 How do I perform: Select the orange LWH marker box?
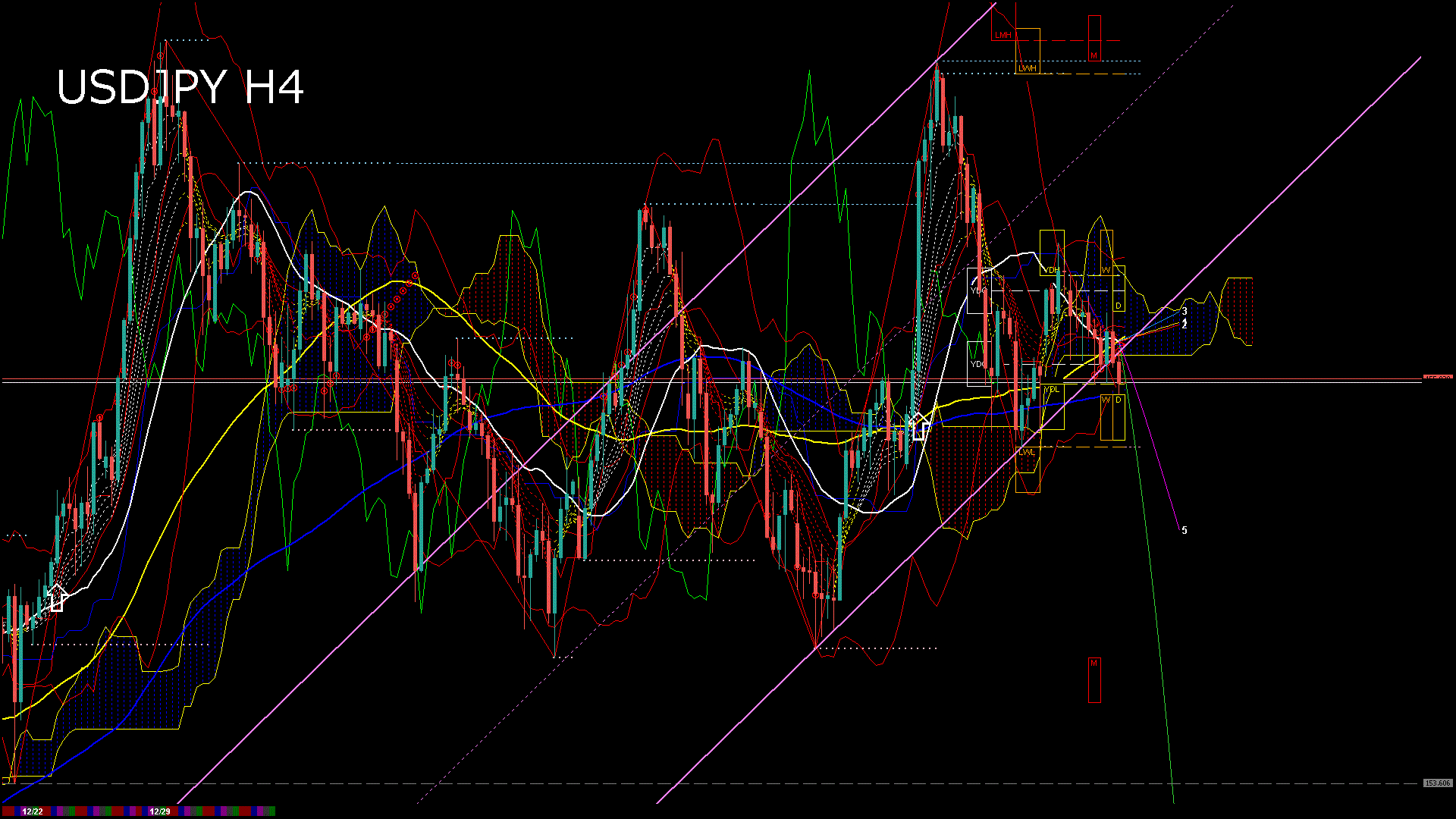(1028, 68)
